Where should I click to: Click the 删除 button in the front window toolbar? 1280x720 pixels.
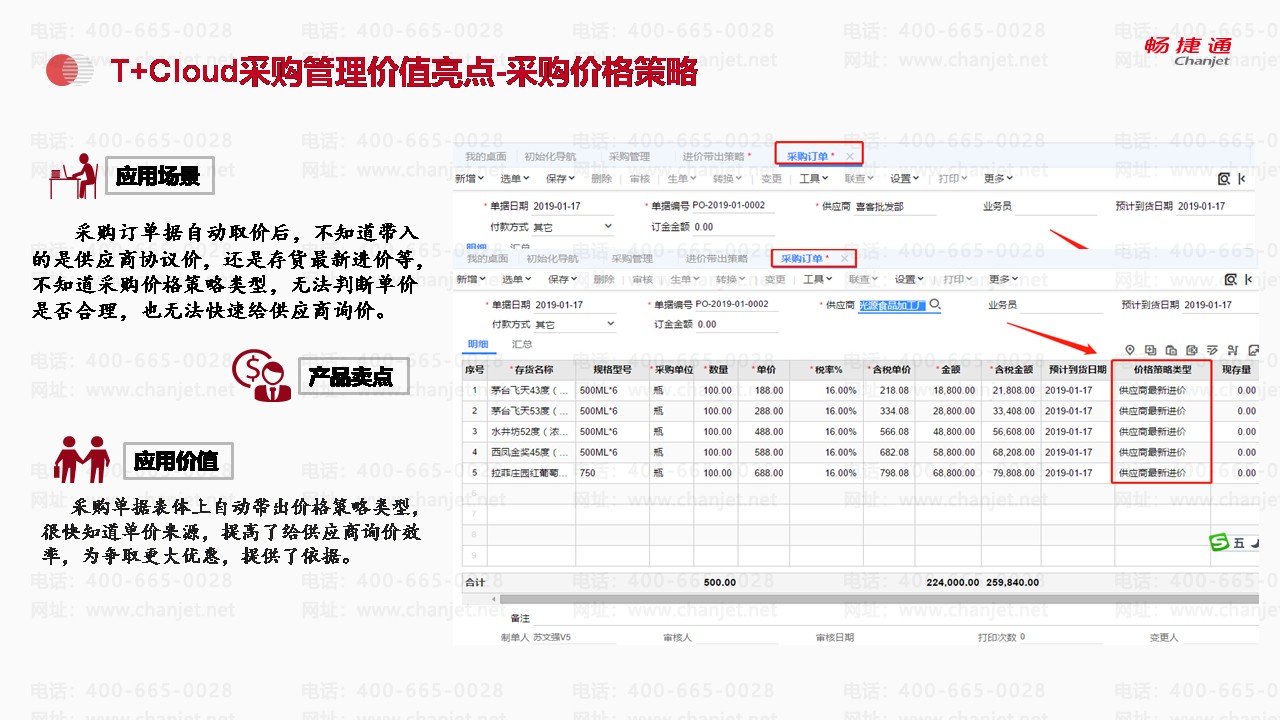(603, 280)
